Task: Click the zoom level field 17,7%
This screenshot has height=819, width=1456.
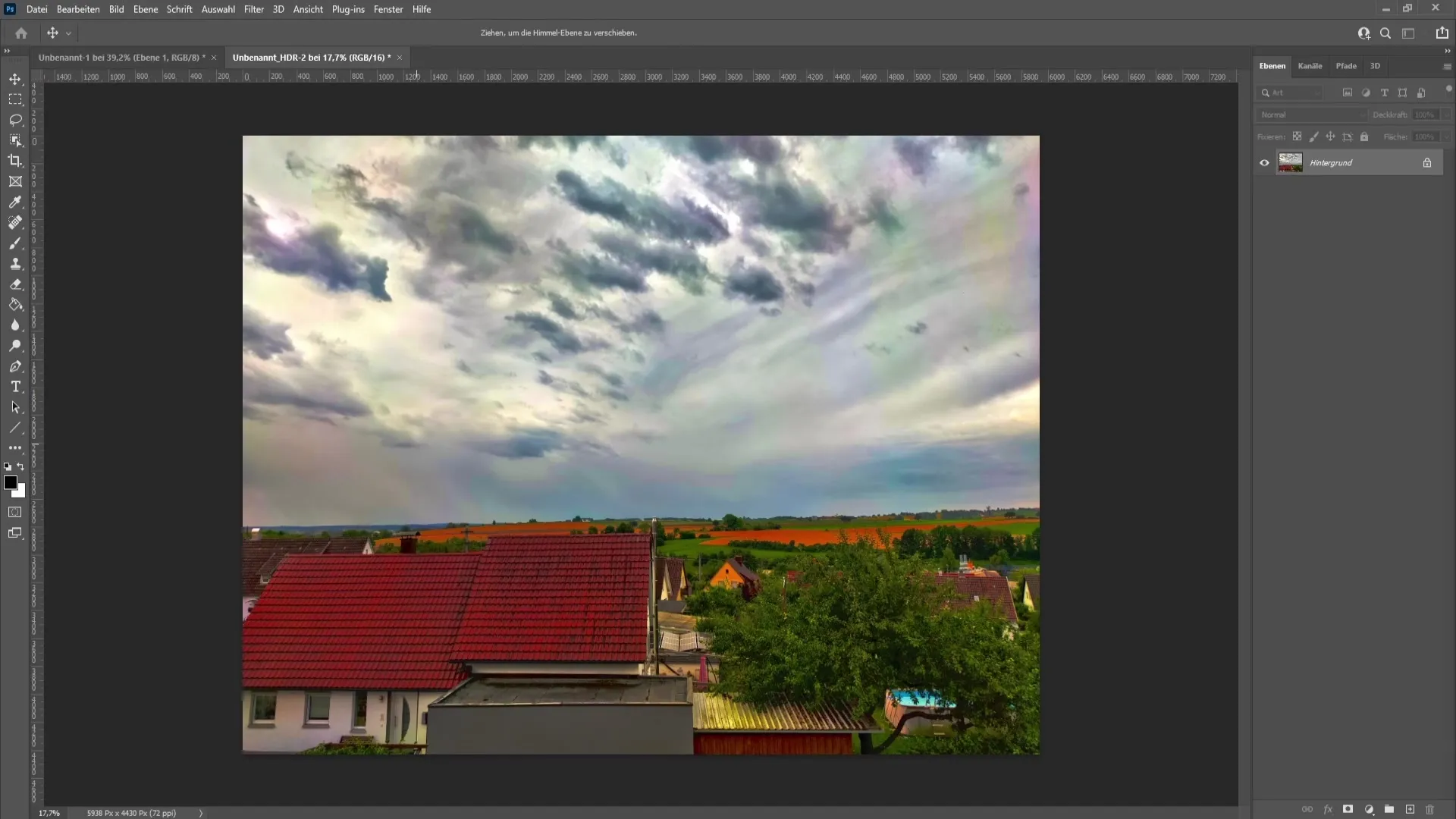Action: pos(49,813)
